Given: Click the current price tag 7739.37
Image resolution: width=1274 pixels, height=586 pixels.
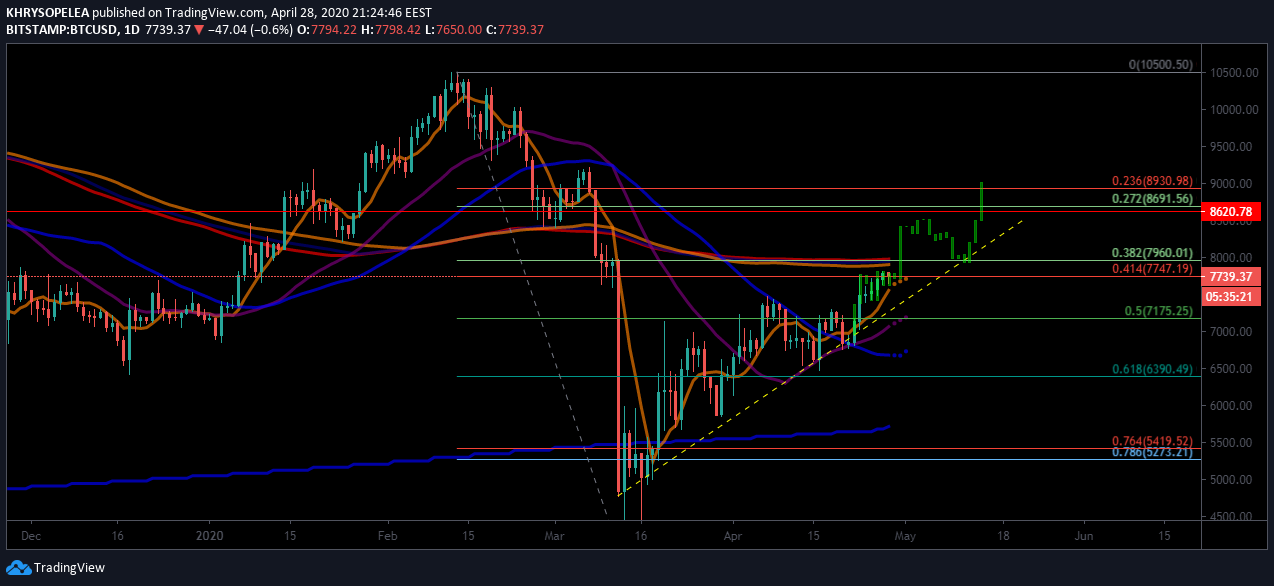Looking at the screenshot, I should [1230, 277].
